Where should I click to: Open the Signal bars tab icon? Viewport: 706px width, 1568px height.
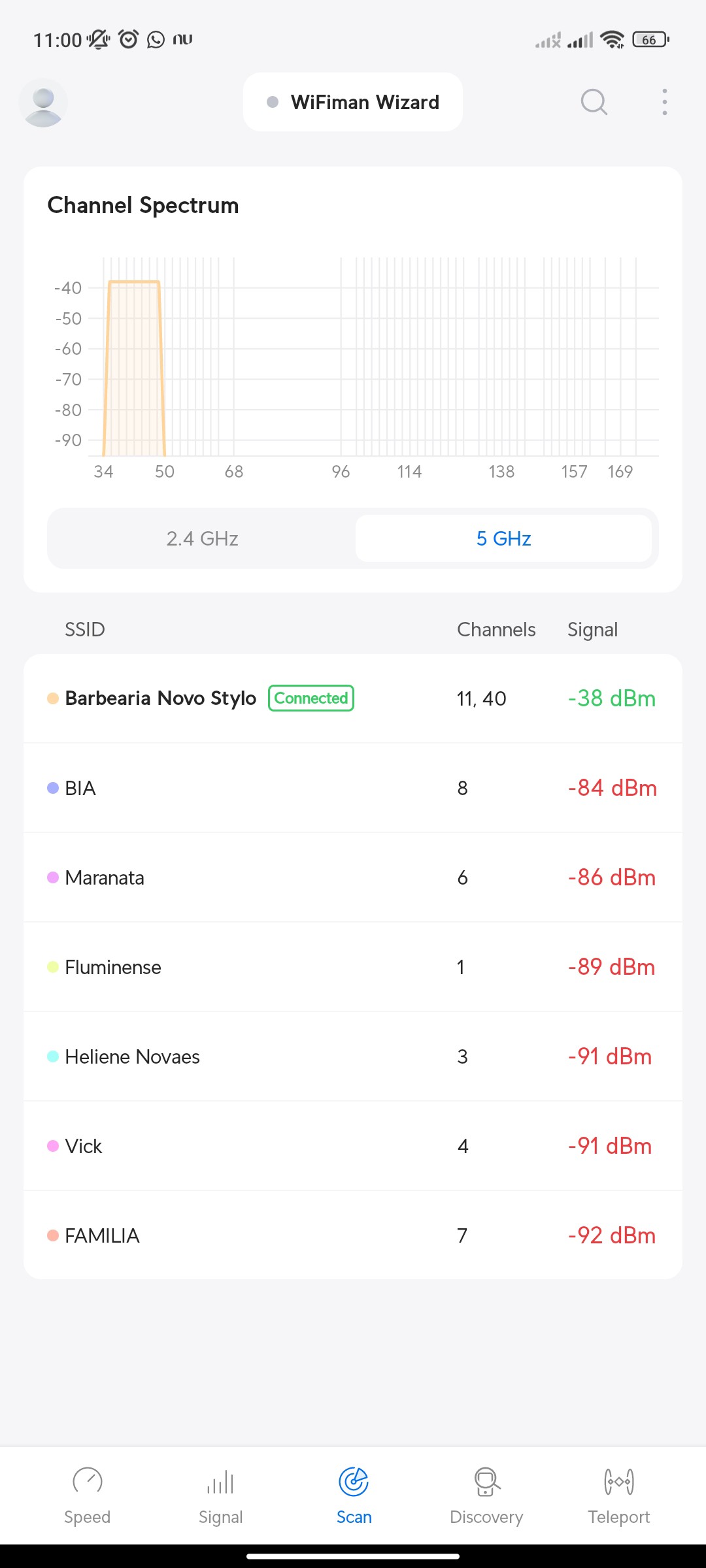click(x=220, y=1481)
